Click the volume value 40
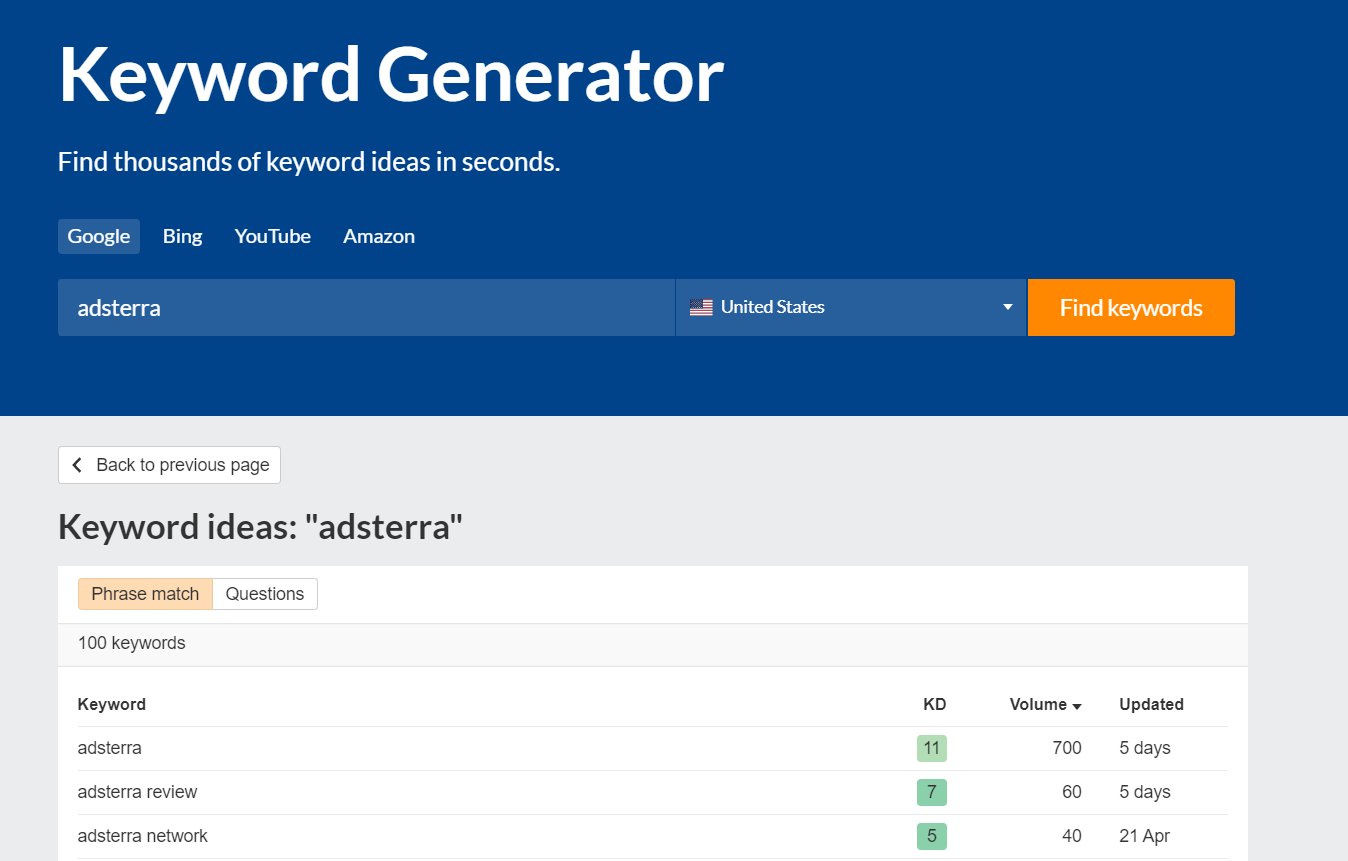The height and width of the screenshot is (861, 1348). [x=1072, y=836]
